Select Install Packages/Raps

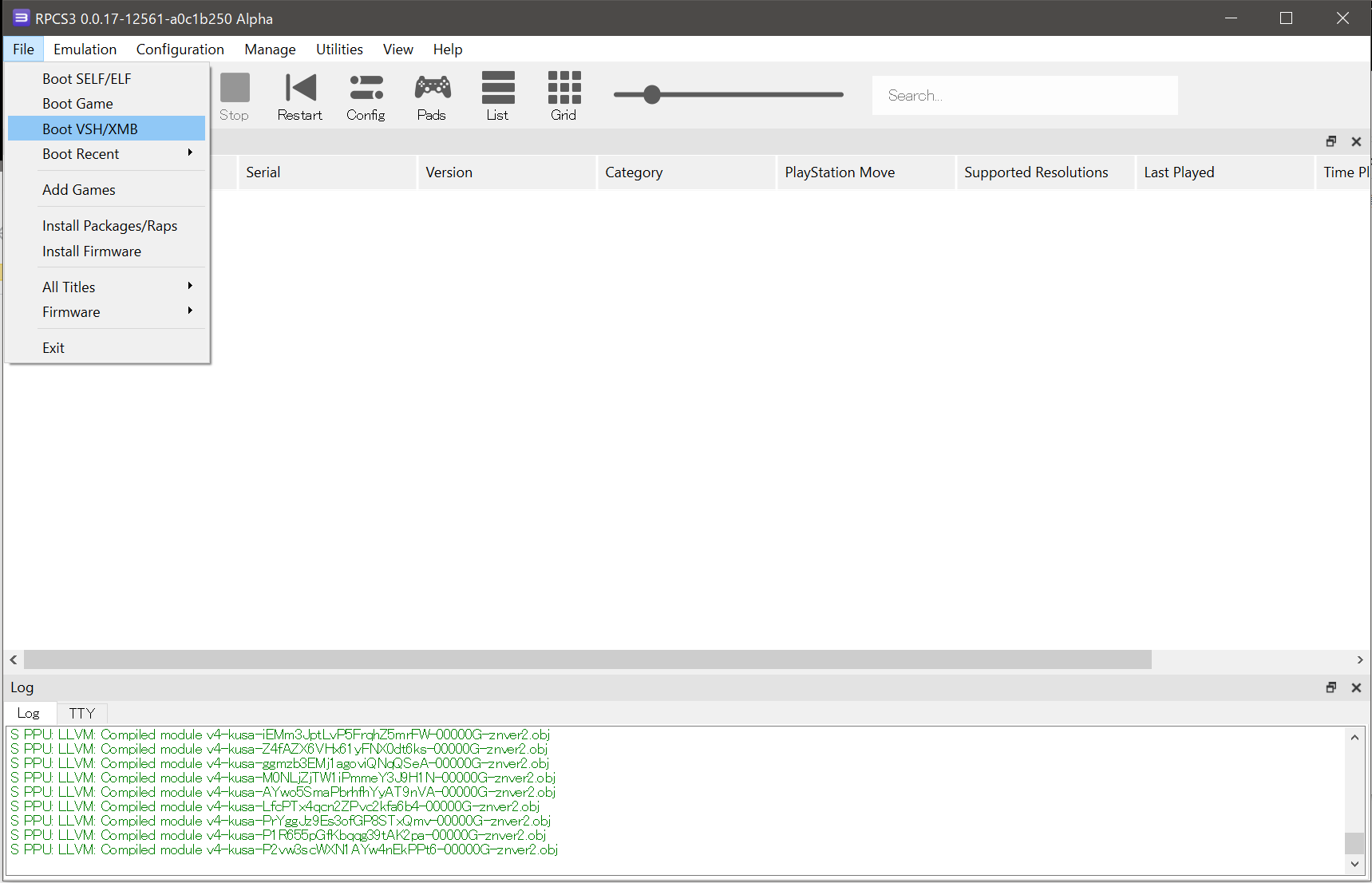click(107, 226)
